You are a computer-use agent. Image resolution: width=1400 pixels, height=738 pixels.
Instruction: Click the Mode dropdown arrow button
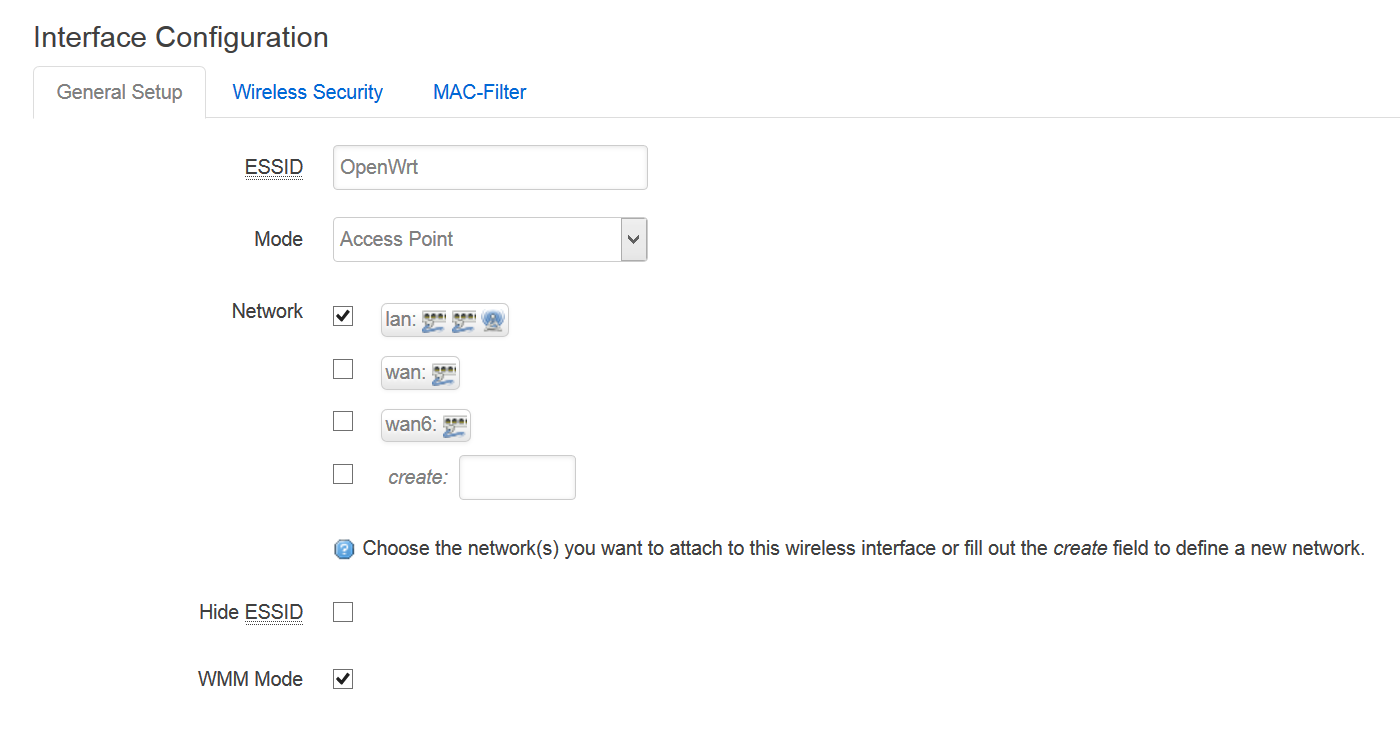[634, 239]
